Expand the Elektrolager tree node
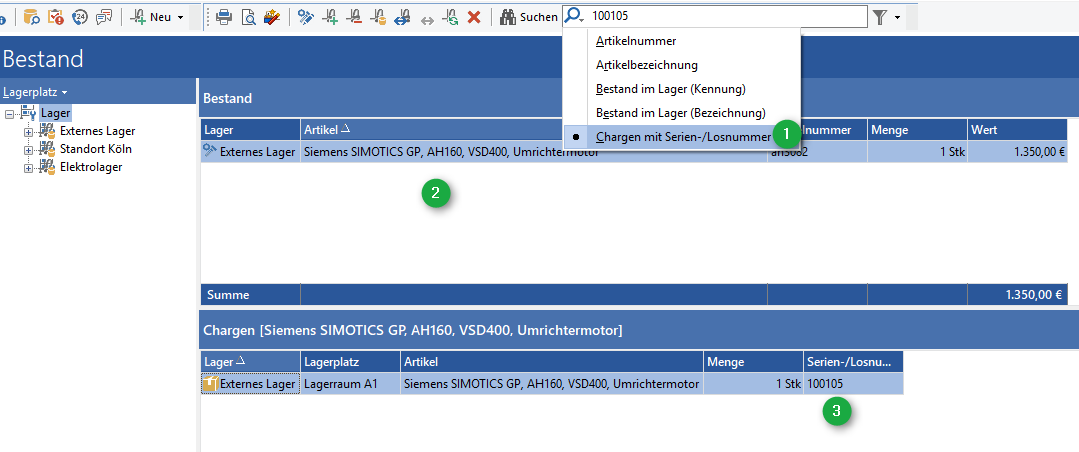This screenshot has width=1079, height=452. tap(28, 167)
